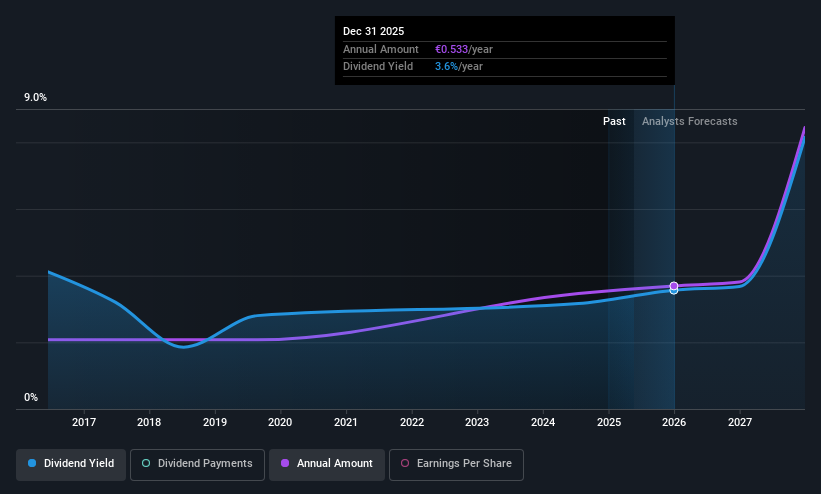Click the €0.533 annual amount value

(x=451, y=49)
